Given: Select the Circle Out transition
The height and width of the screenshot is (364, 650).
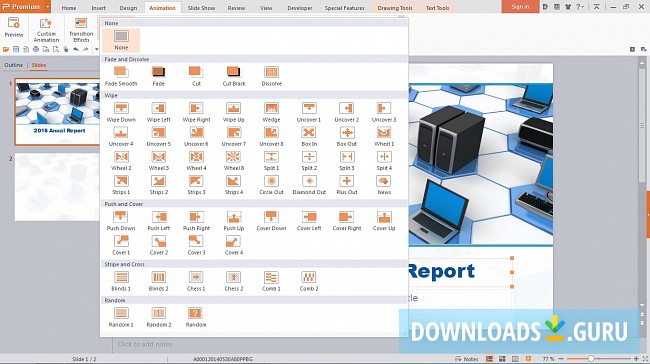Looking at the screenshot, I should point(272,184).
